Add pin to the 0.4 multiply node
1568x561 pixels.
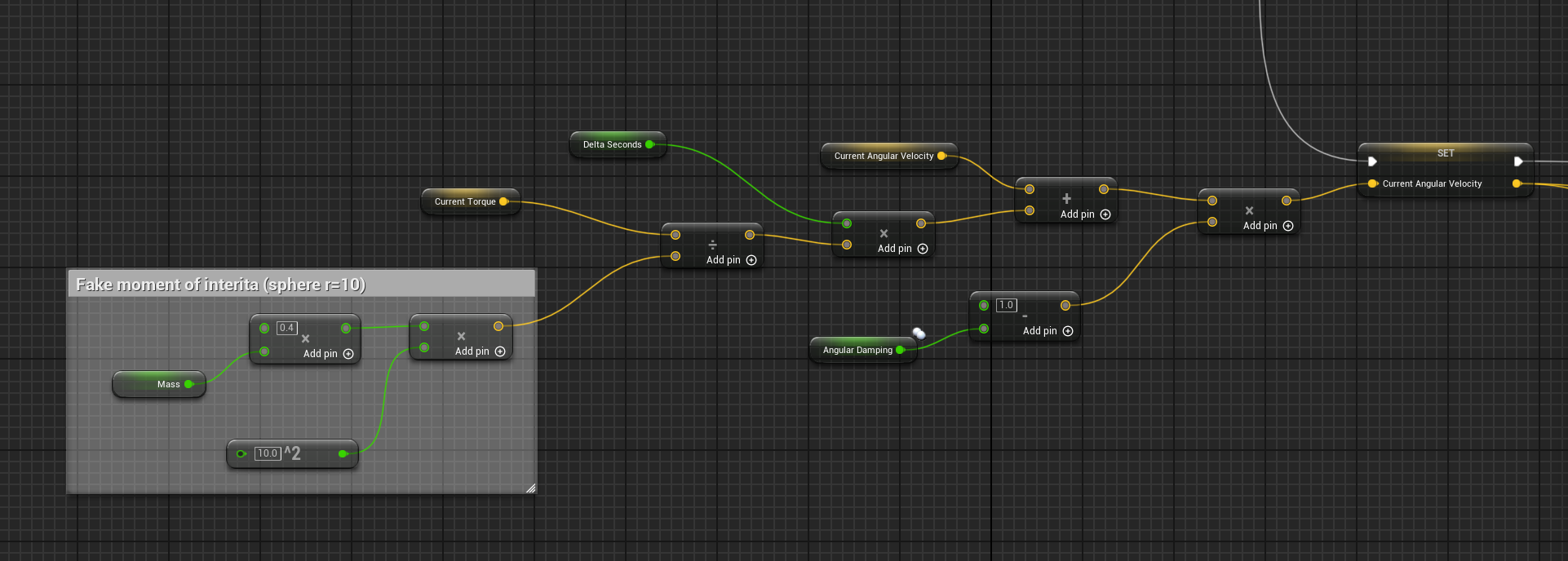pyautogui.click(x=328, y=354)
